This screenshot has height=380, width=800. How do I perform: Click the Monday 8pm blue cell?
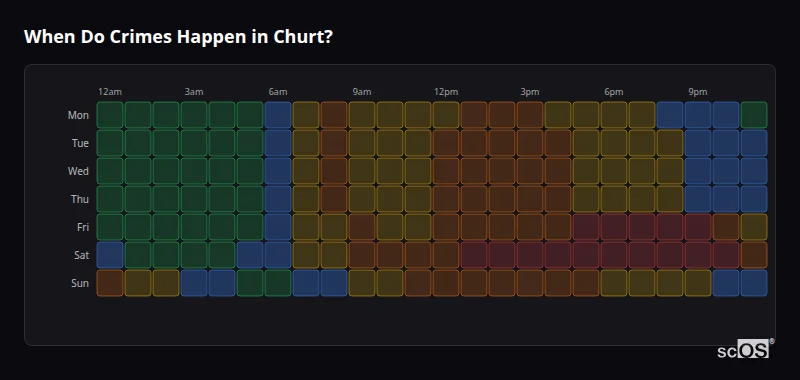[670, 115]
